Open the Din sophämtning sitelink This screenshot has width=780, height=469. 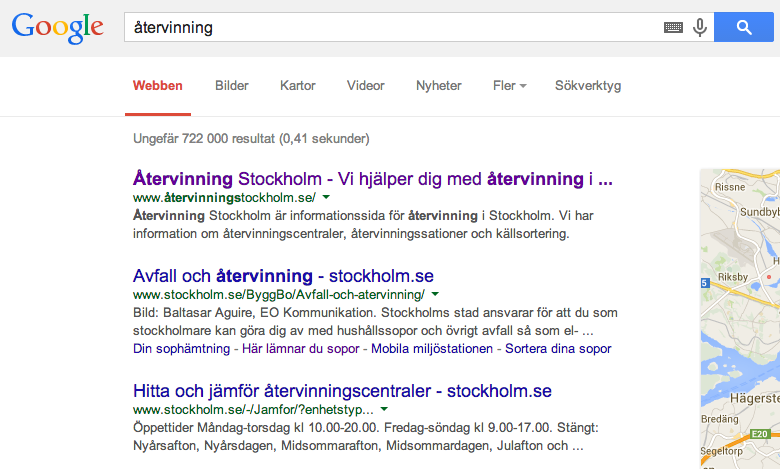tap(182, 349)
